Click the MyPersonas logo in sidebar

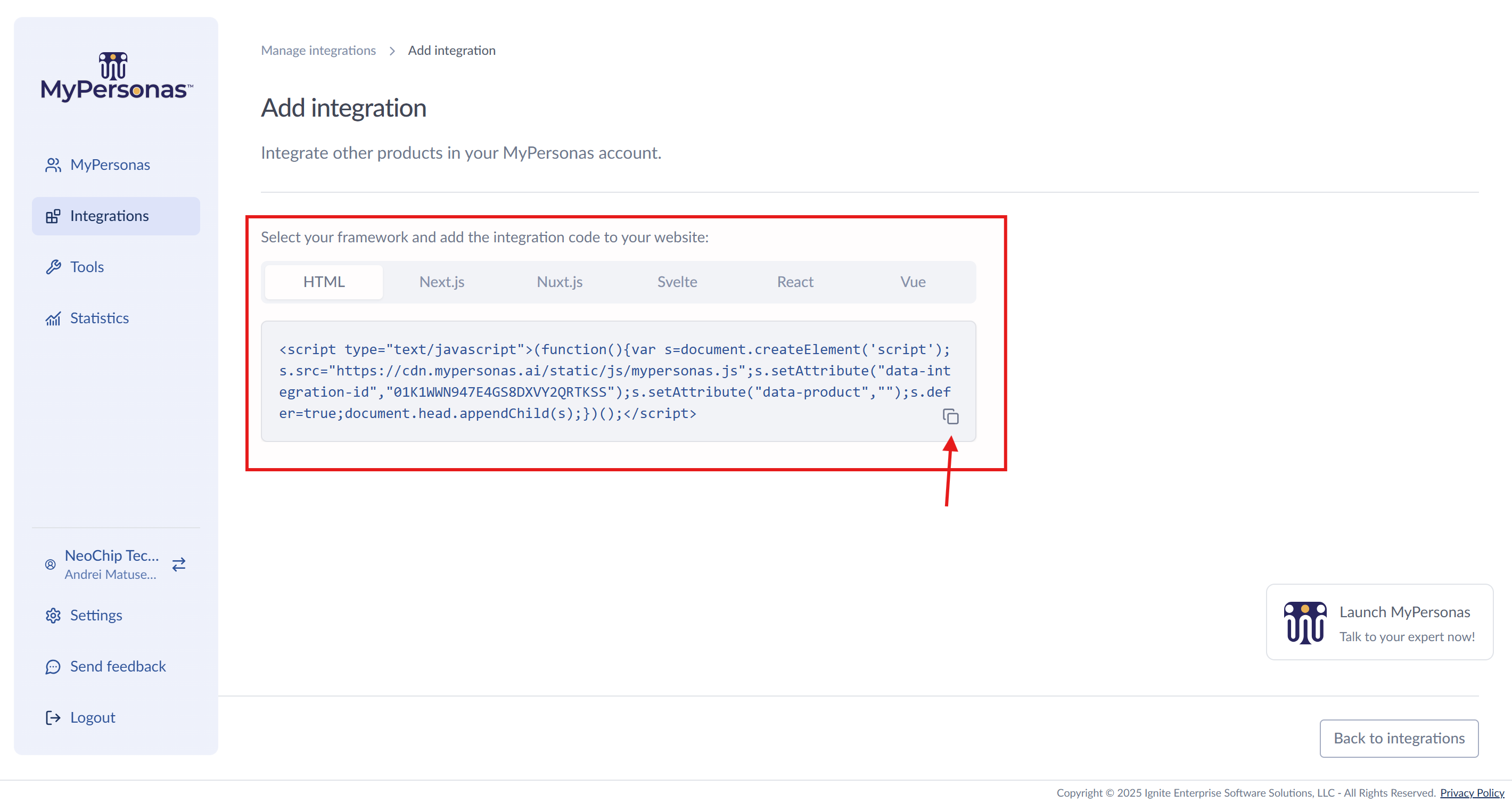[116, 76]
